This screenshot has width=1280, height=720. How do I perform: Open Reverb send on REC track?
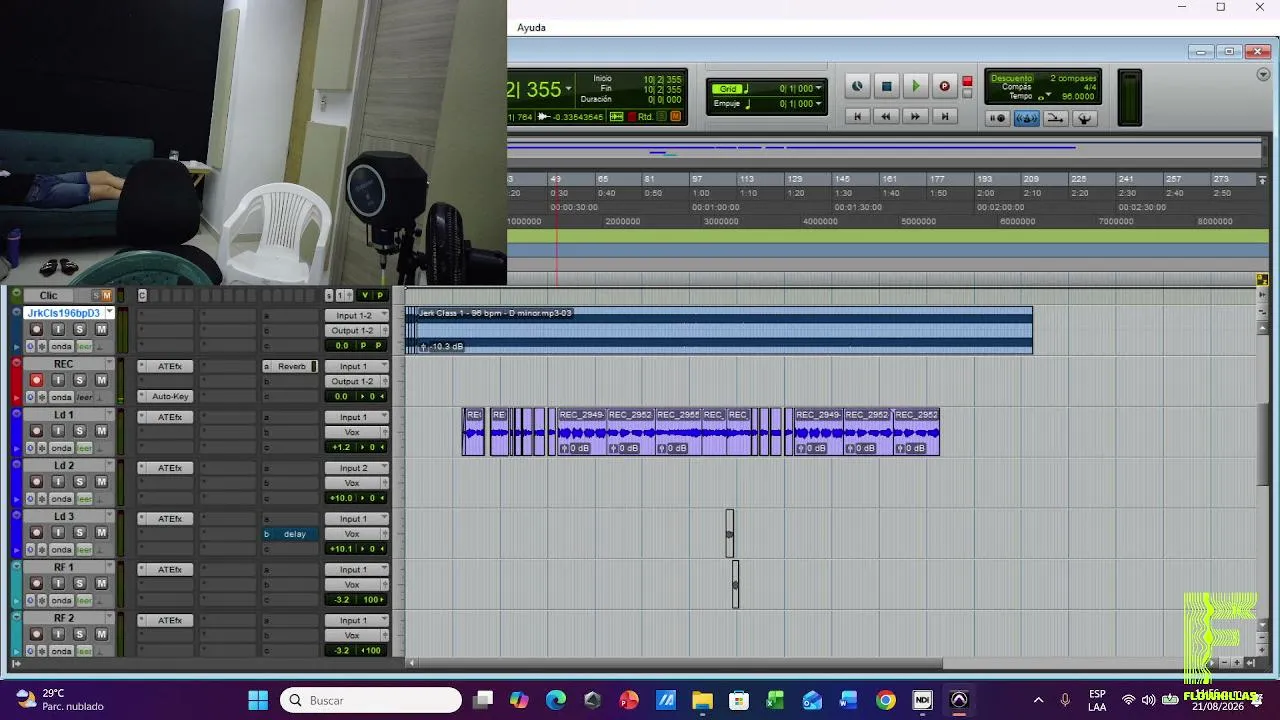[291, 366]
